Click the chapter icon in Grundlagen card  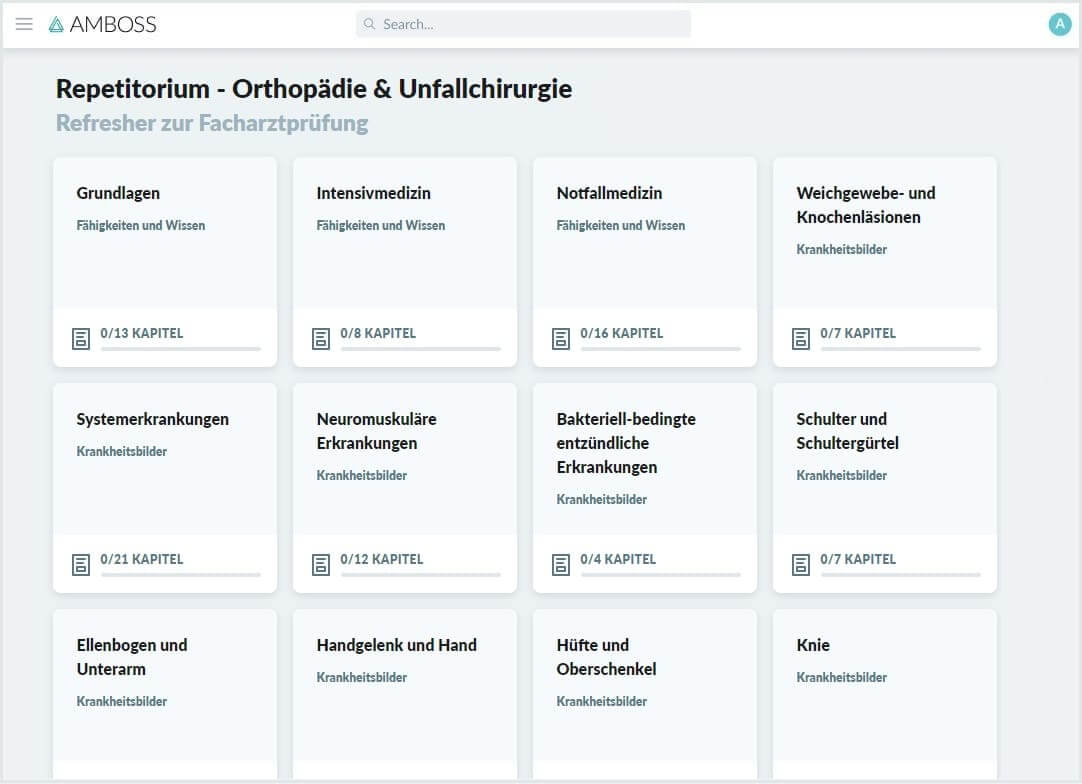(x=81, y=339)
